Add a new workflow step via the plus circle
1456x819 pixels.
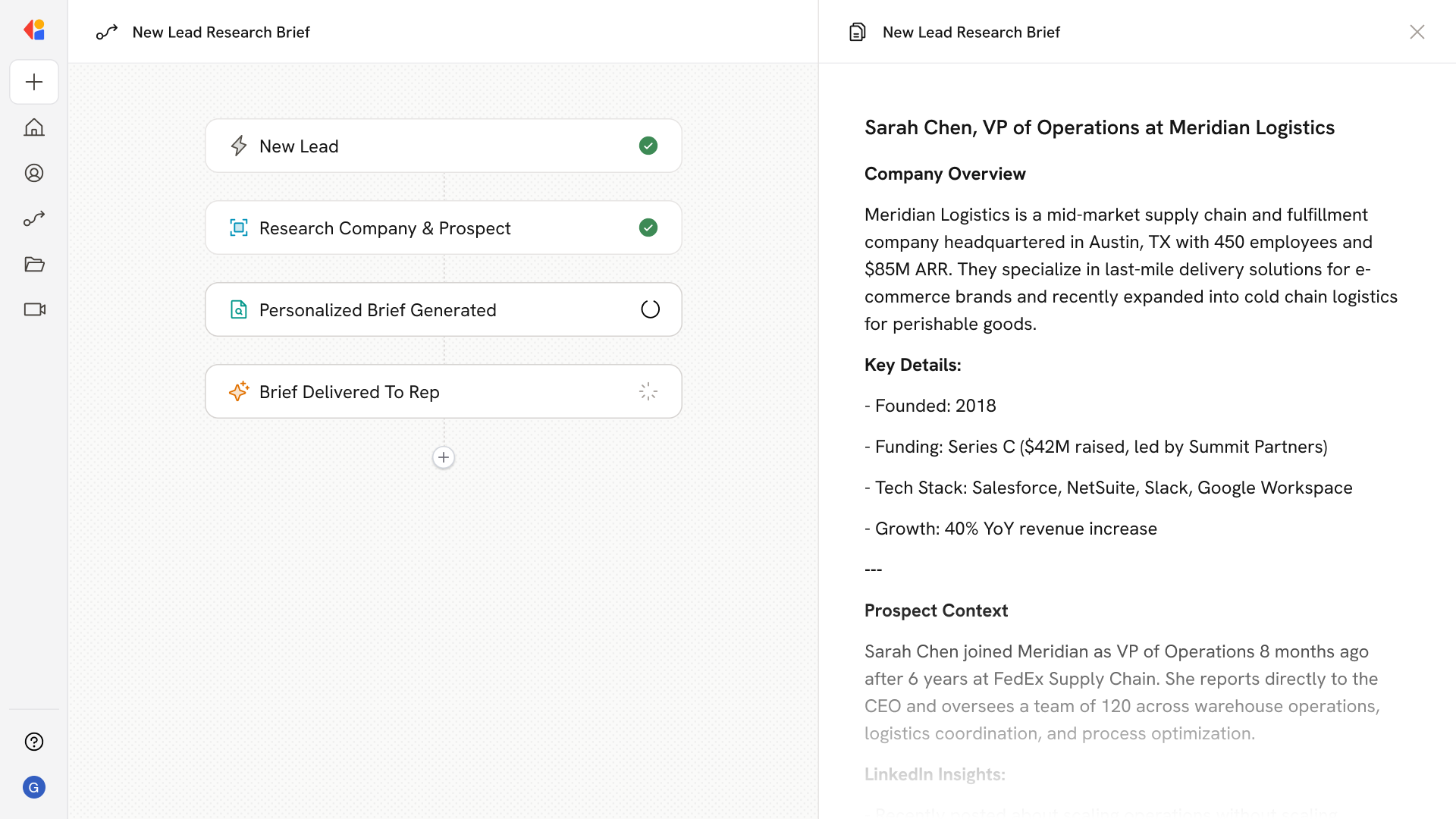point(444,457)
